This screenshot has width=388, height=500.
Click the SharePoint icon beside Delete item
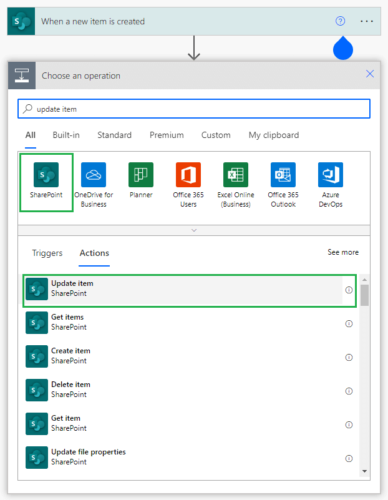point(37,390)
